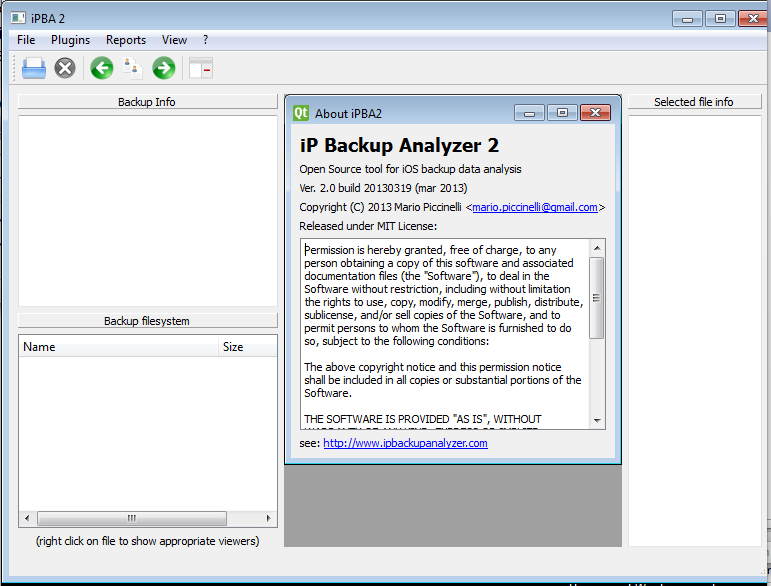771x586 pixels.
Task: Click the green right arrow toolbar icon
Action: click(164, 68)
